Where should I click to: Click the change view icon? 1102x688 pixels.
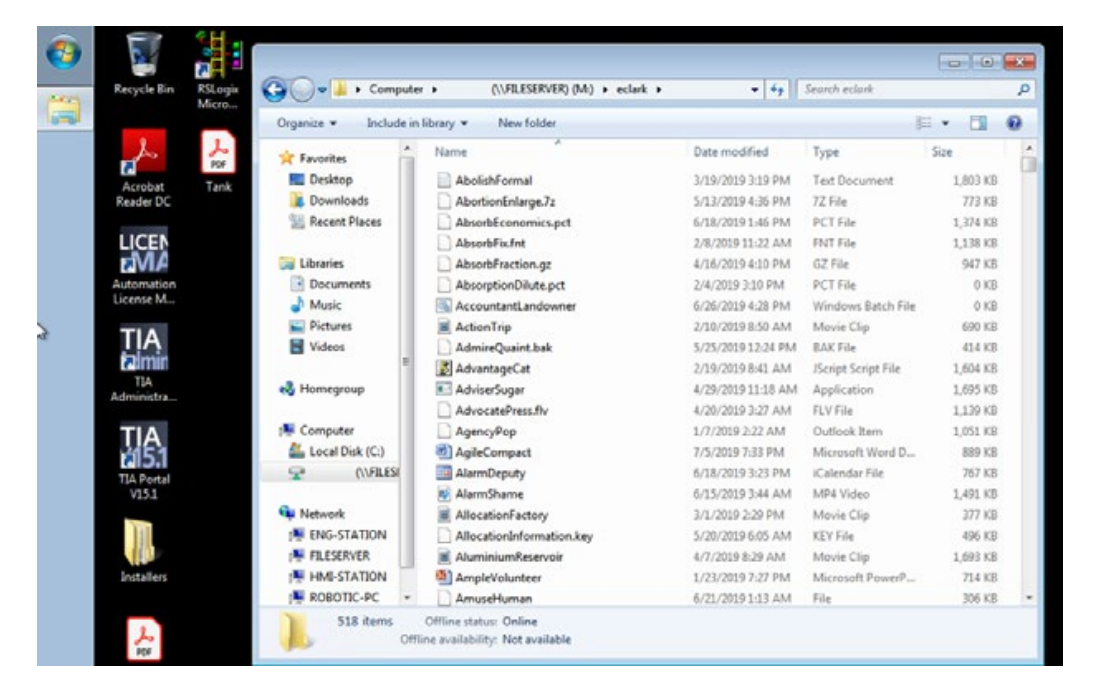tap(924, 123)
